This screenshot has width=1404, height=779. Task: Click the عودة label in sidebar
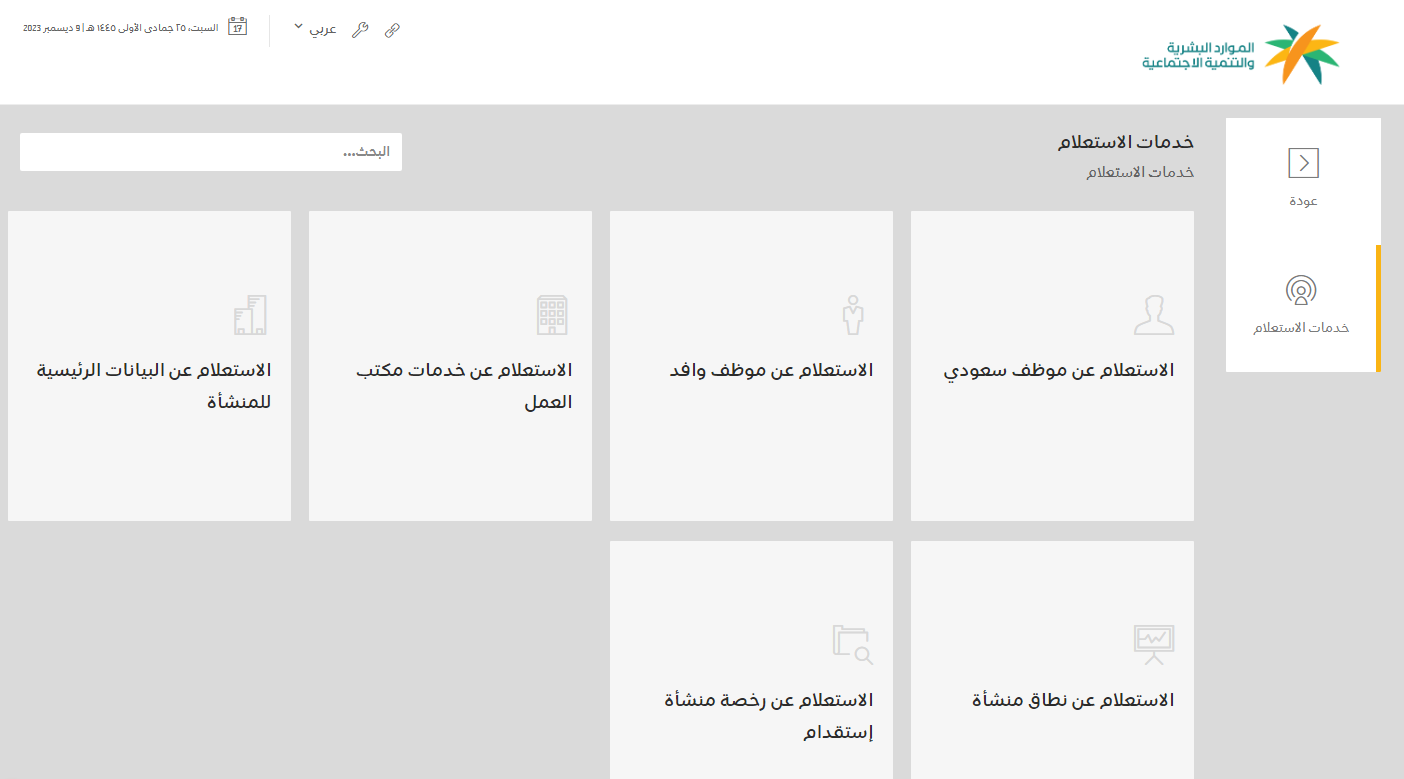point(1303,201)
